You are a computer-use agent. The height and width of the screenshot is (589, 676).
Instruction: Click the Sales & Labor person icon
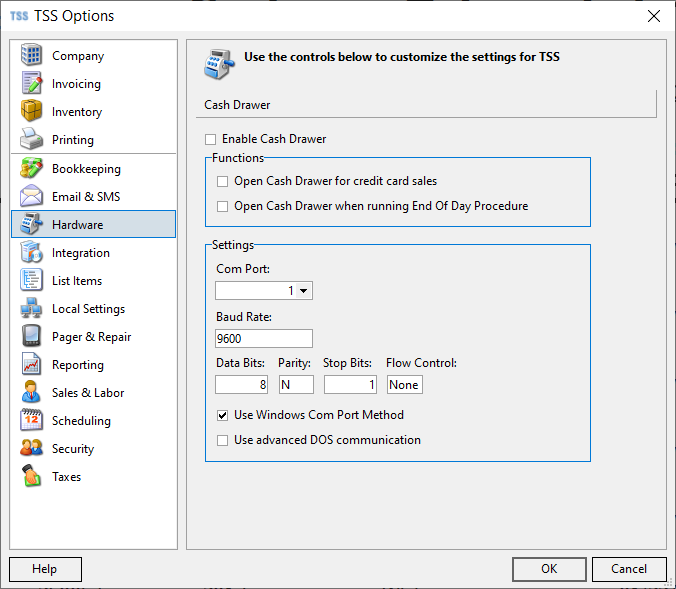[x=31, y=392]
